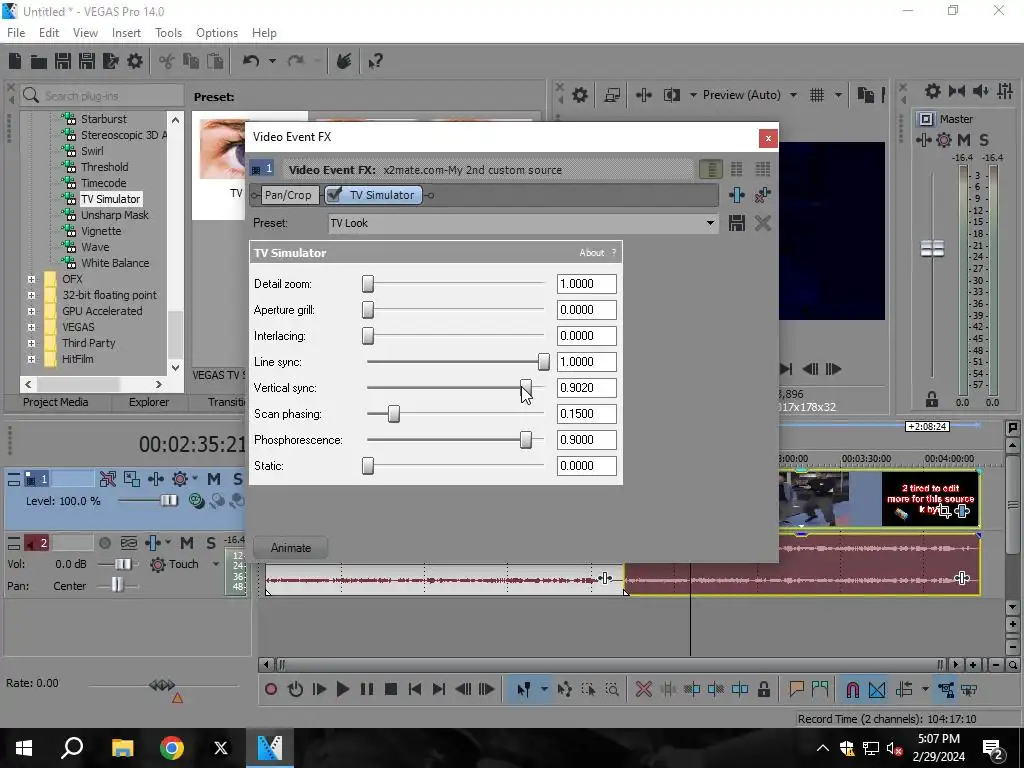Click the Cut scissors icon in toolbar
1024x768 pixels.
click(x=167, y=61)
